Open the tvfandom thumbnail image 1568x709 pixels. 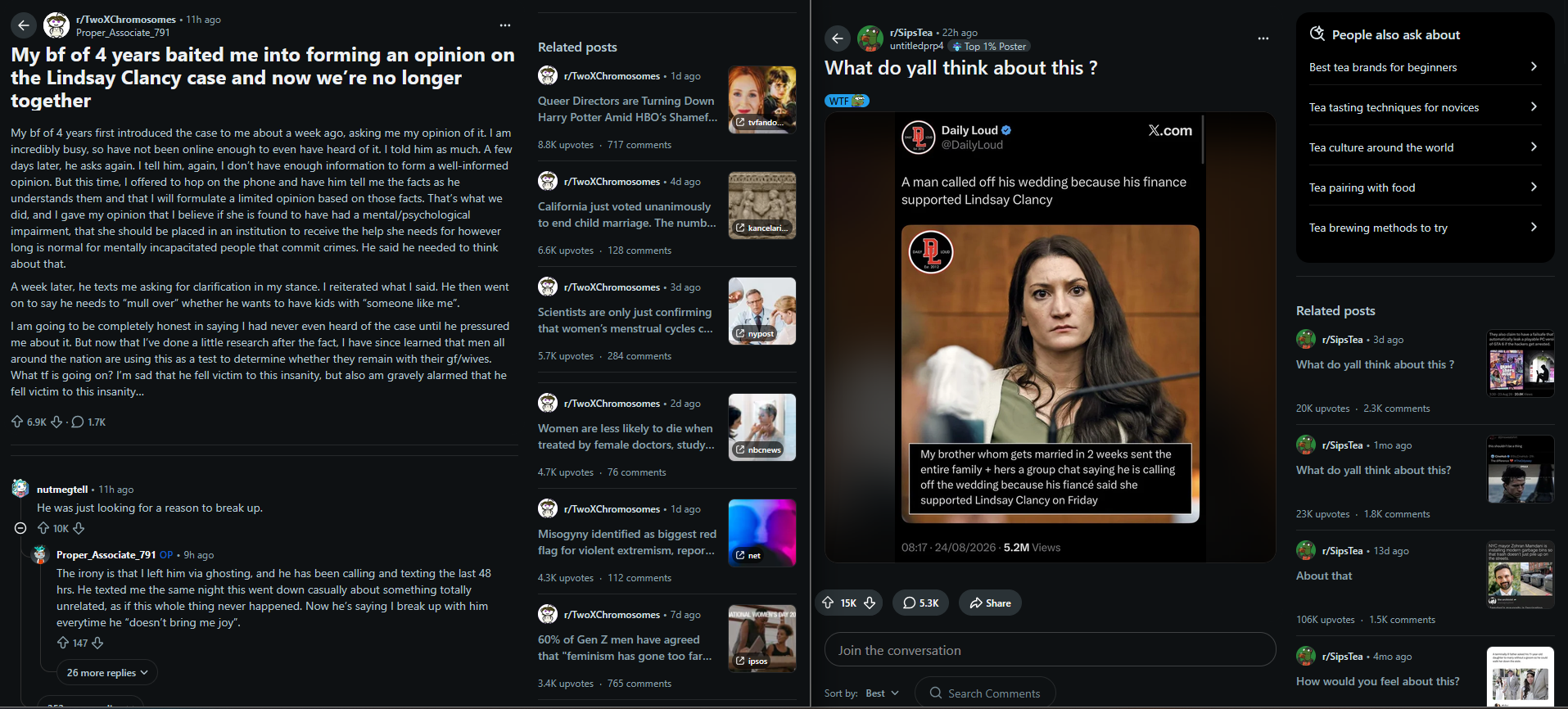pos(762,100)
